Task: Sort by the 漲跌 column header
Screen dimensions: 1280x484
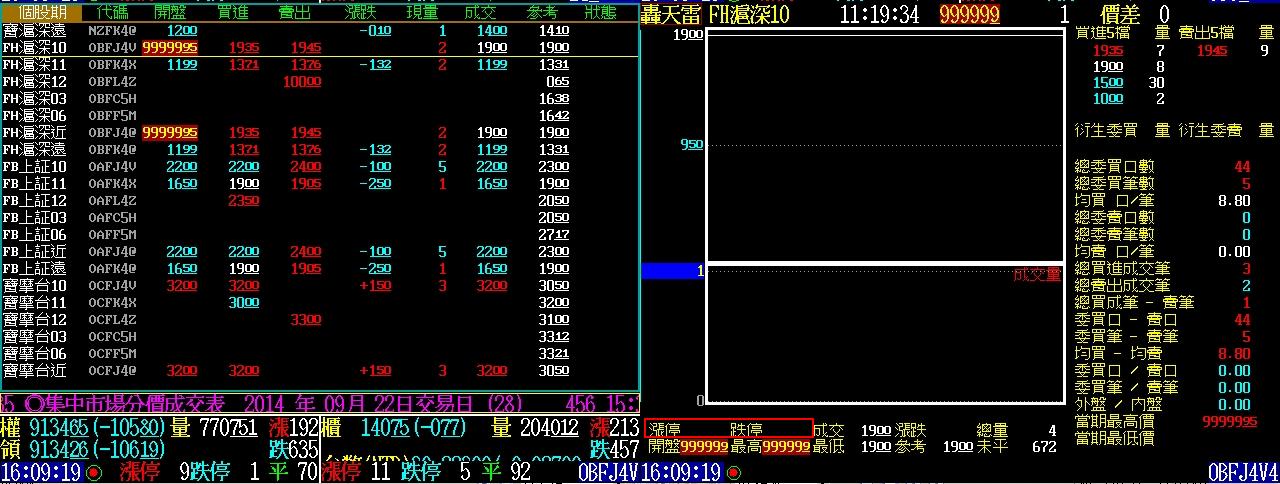Action: click(x=360, y=13)
